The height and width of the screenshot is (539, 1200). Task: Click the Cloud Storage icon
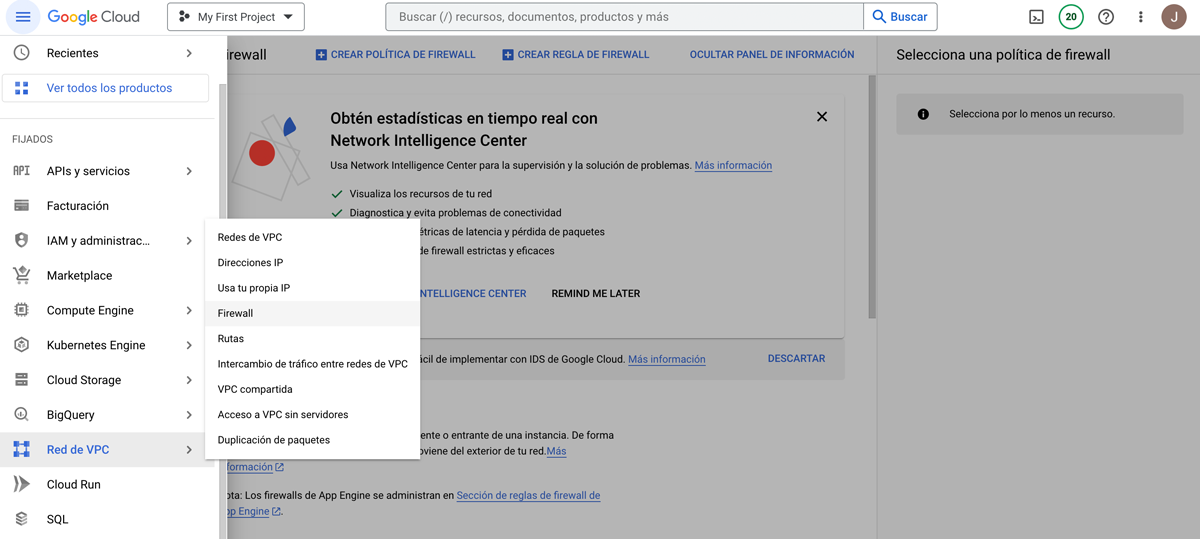coord(21,380)
